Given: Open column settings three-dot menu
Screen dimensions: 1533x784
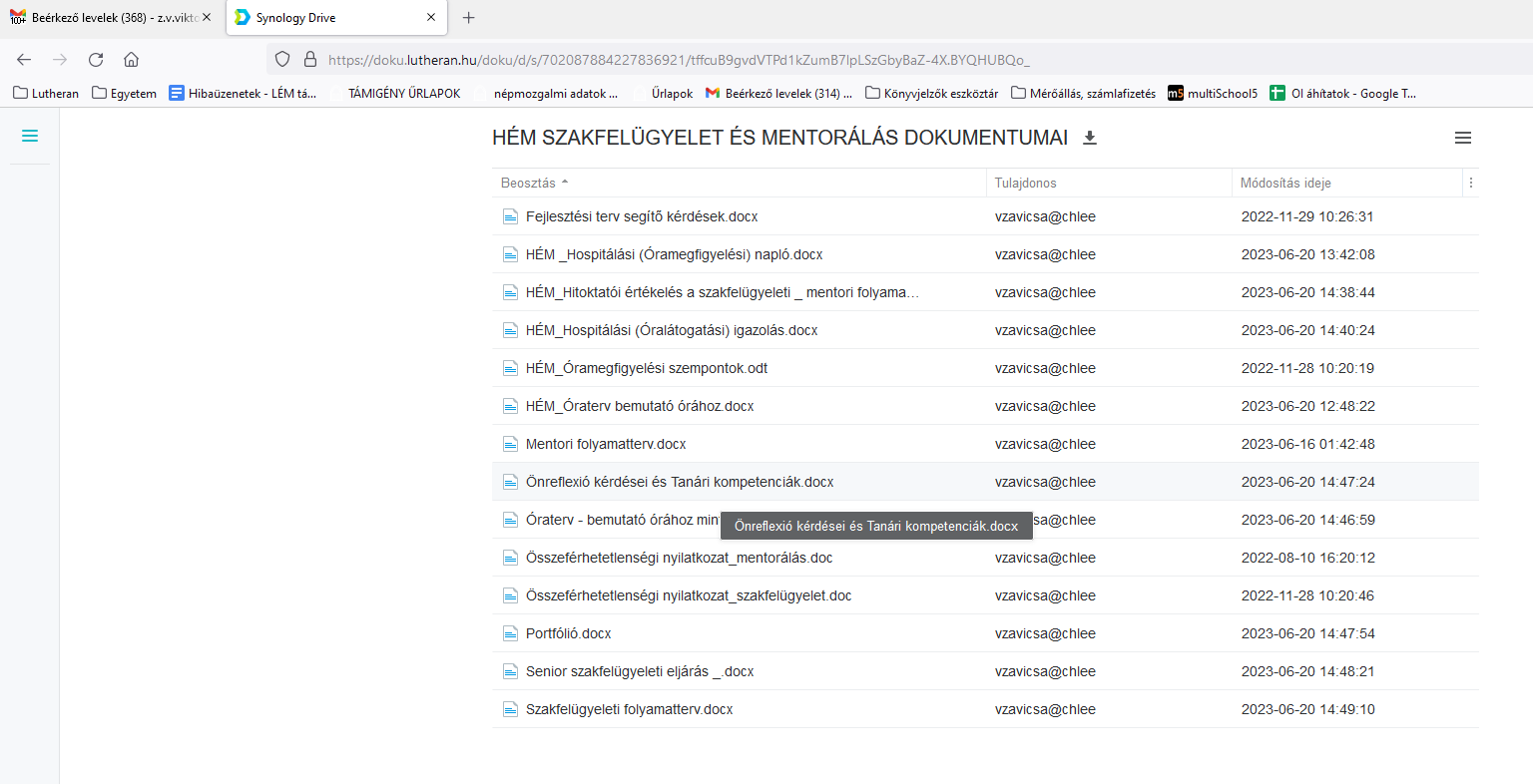Looking at the screenshot, I should 1471,183.
